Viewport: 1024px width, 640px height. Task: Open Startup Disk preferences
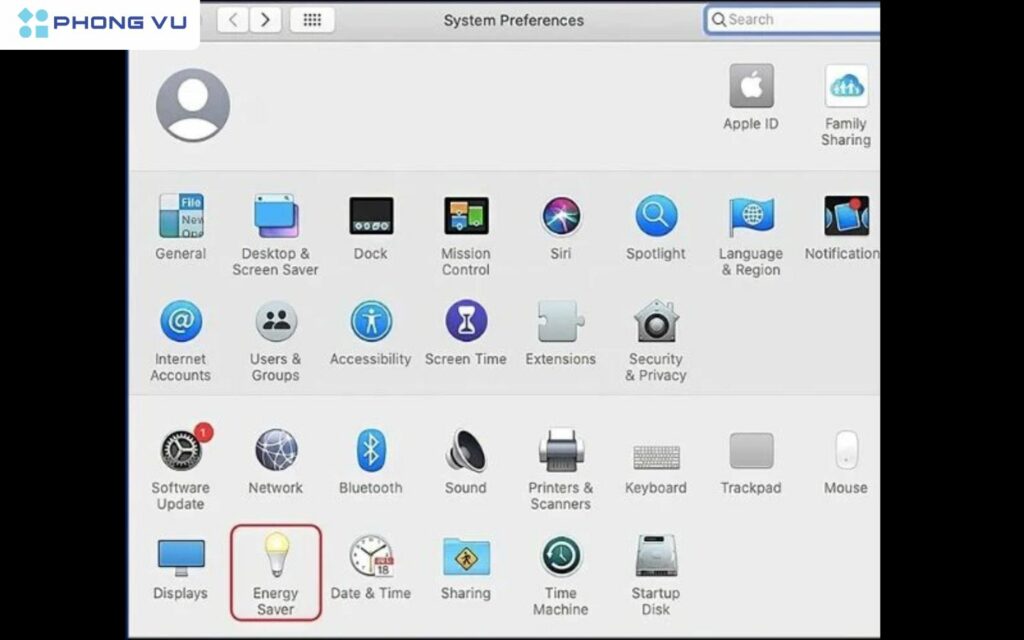[x=656, y=557]
